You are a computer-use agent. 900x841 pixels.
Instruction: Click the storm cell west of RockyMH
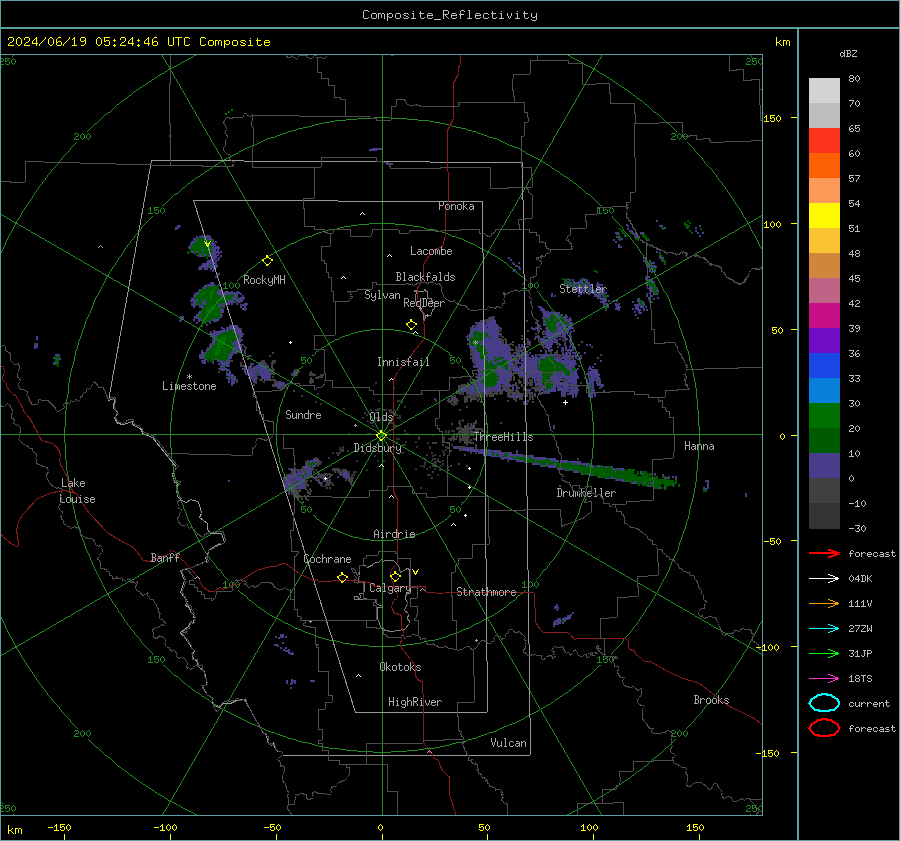pos(203,250)
